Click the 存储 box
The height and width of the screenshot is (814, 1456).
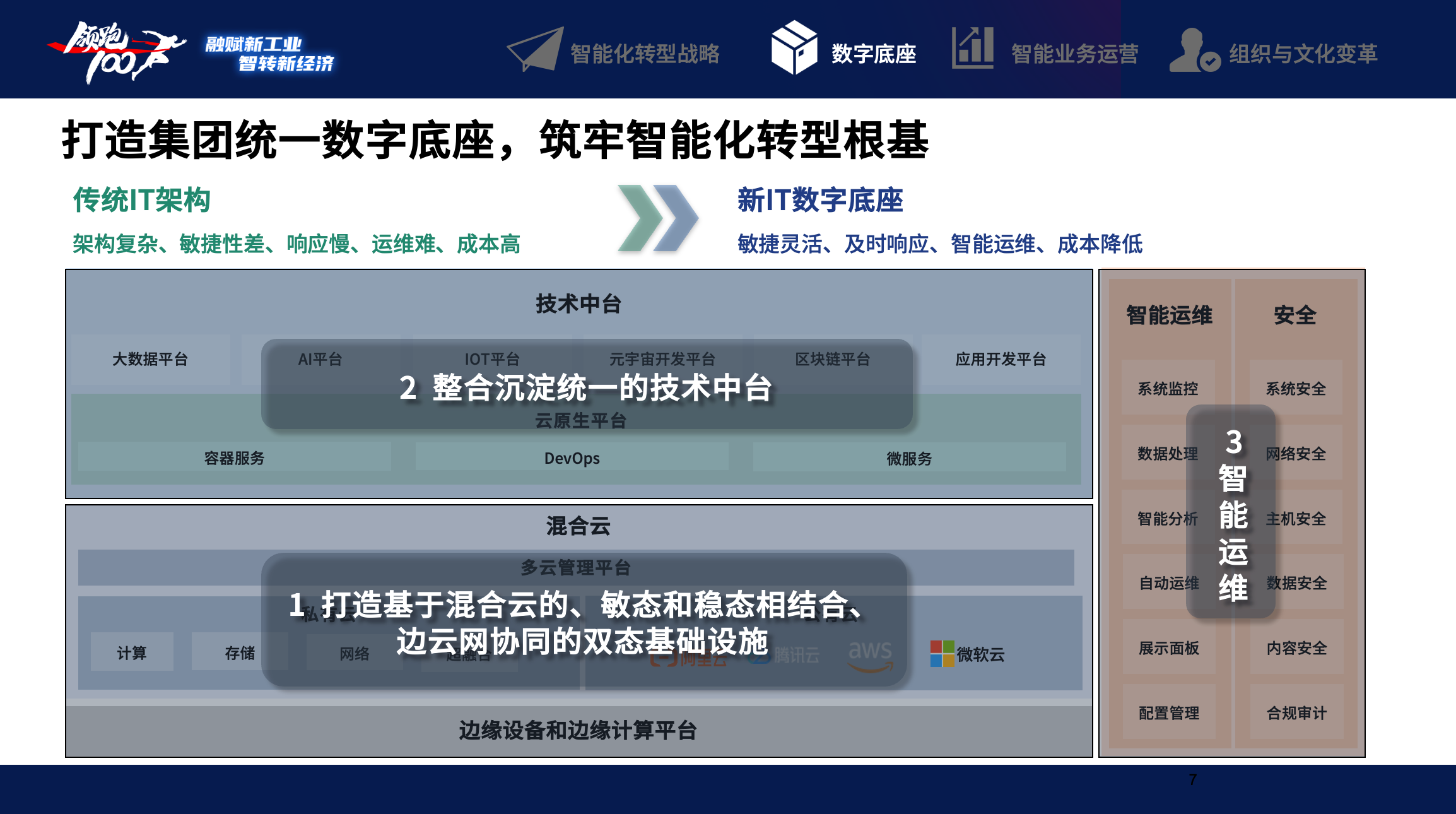coord(240,652)
